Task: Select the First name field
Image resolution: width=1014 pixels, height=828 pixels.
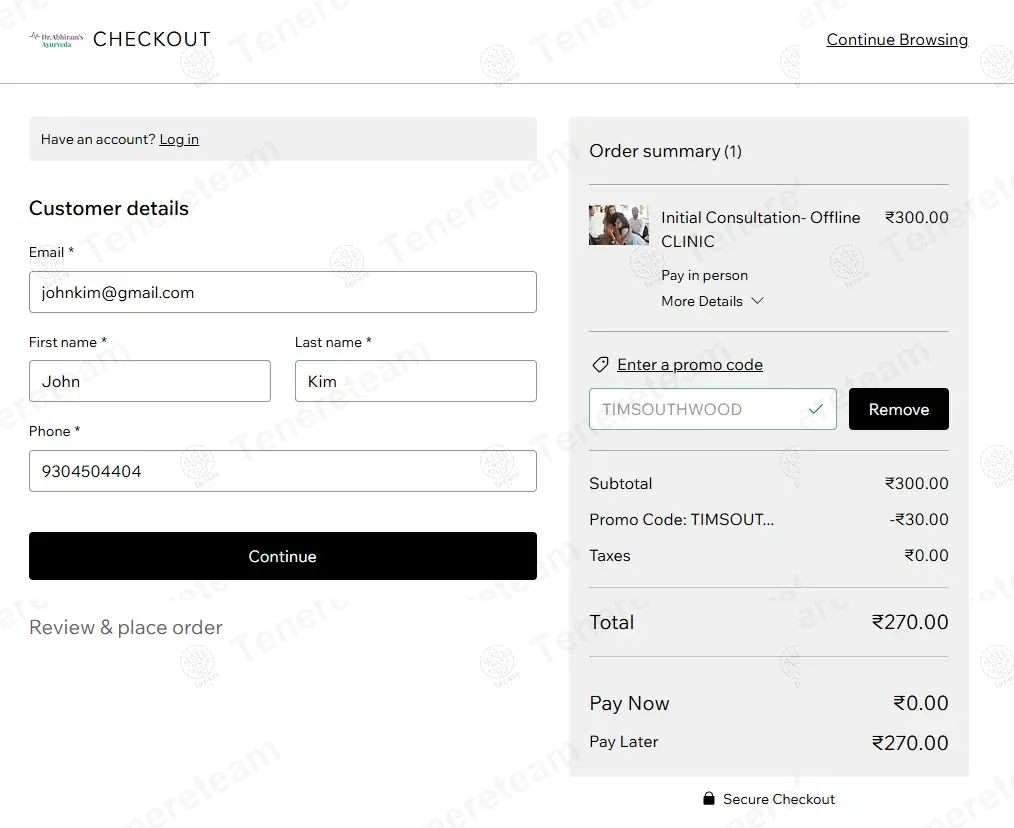Action: click(150, 381)
